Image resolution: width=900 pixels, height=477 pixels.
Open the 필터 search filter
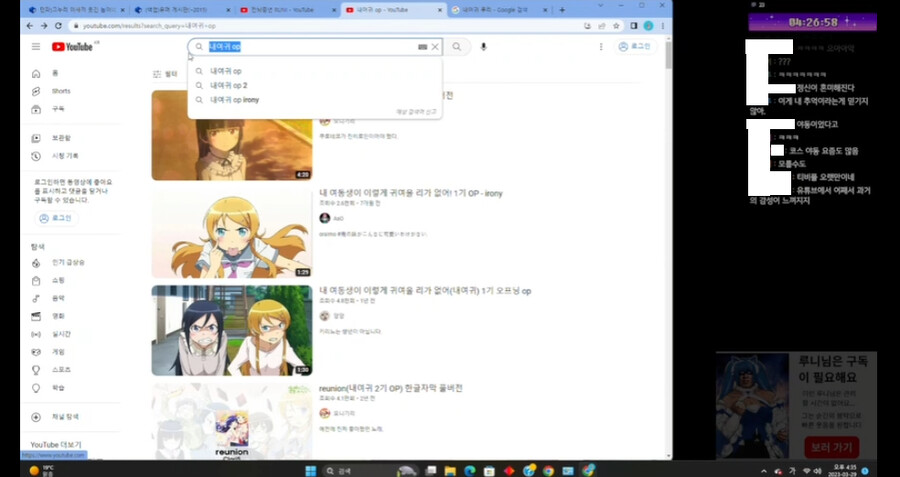click(x=165, y=74)
